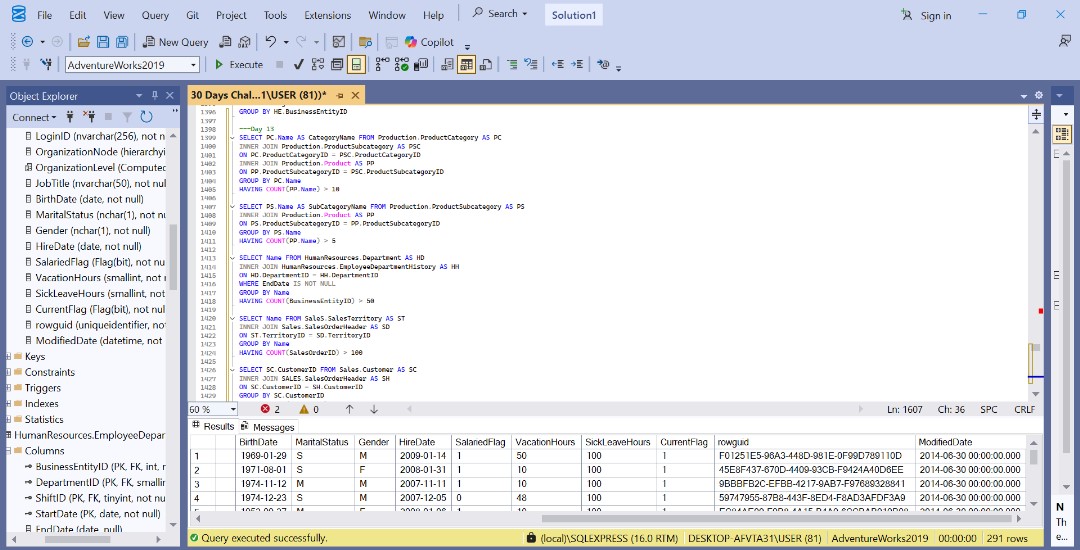Click the feedback icon at top right
The height and width of the screenshot is (550, 1080).
pos(1064,42)
